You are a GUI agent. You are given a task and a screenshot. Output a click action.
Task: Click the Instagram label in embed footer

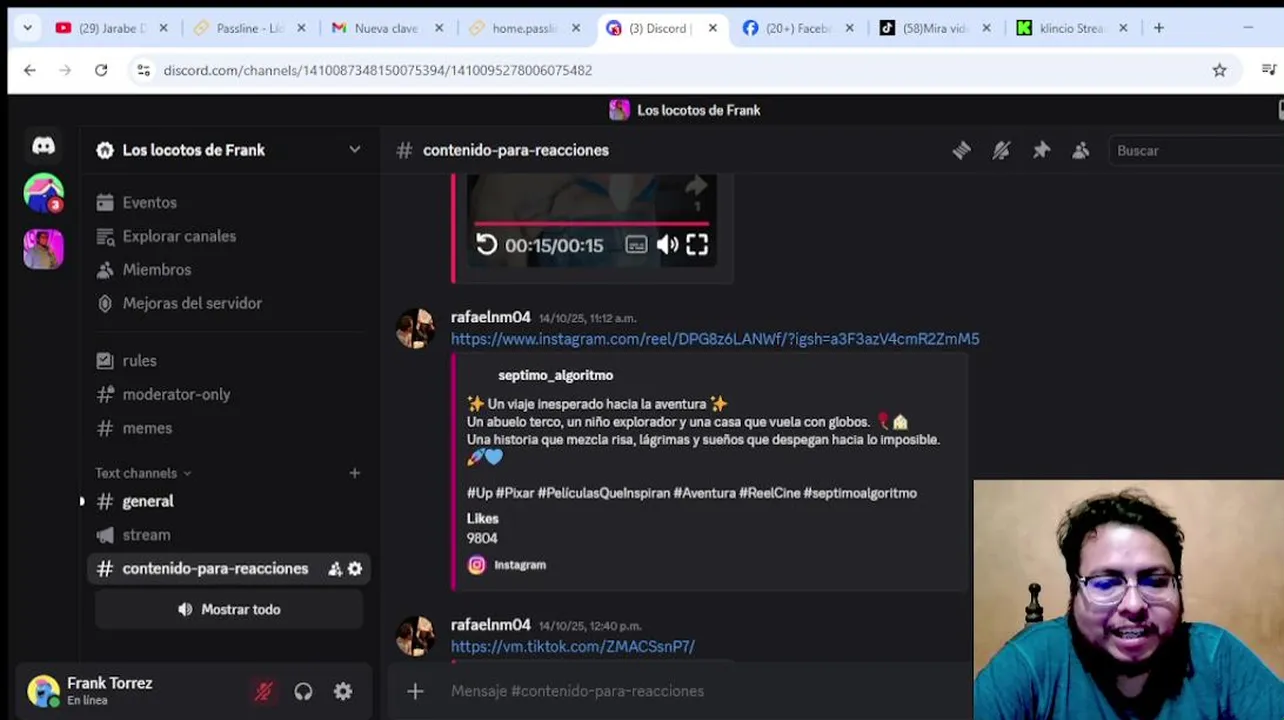tap(520, 565)
